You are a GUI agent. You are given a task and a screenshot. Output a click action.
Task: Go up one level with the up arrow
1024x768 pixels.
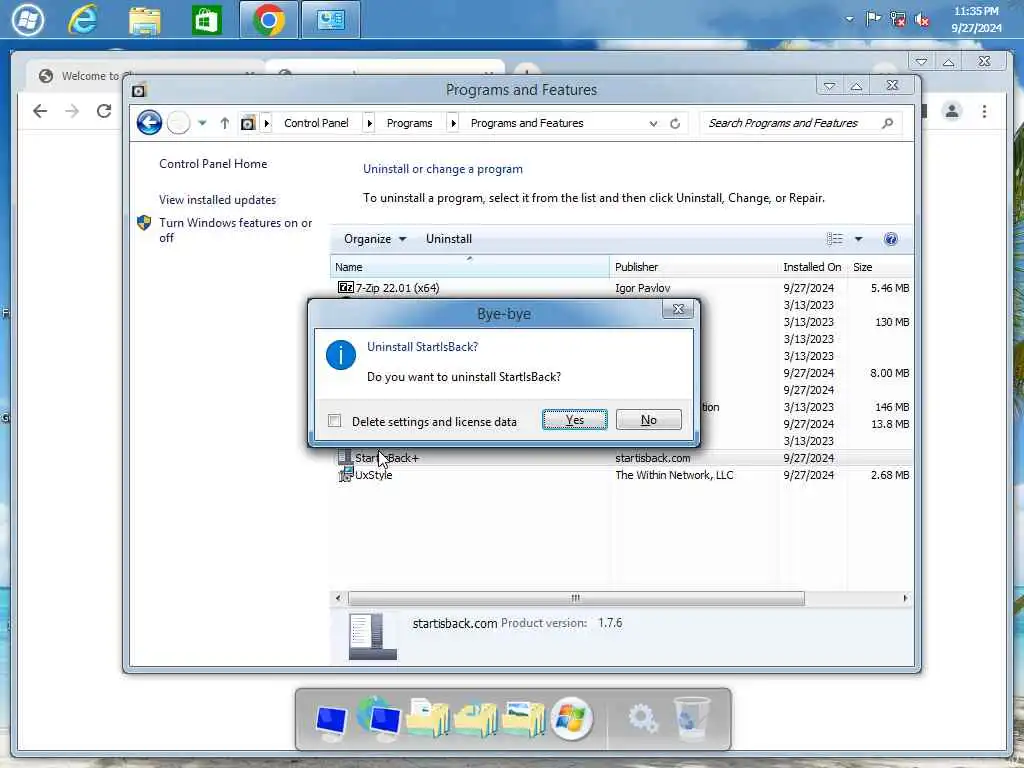pyautogui.click(x=225, y=123)
